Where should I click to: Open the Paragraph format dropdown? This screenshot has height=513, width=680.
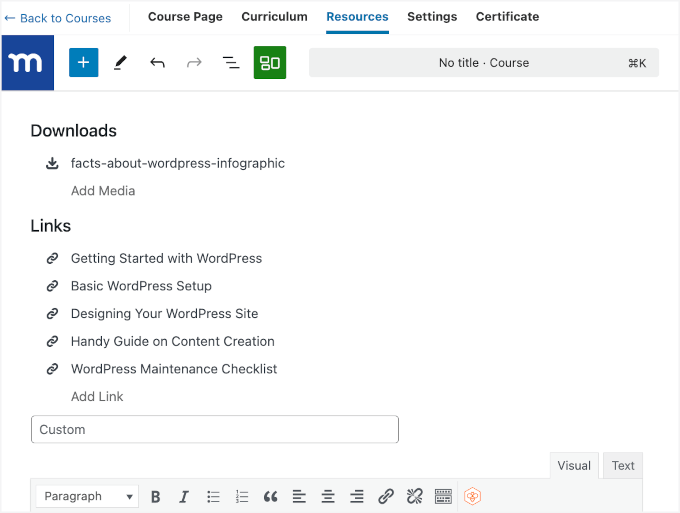[x=87, y=497]
